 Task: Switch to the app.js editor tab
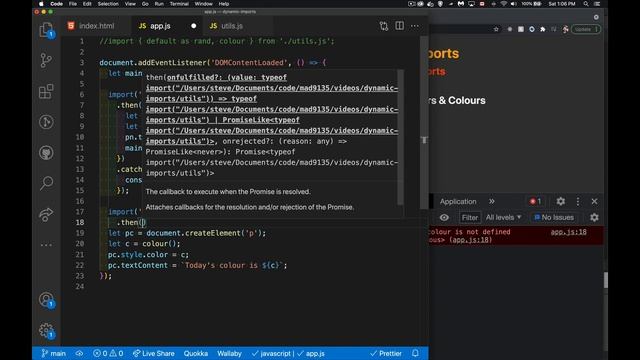pyautogui.click(x=160, y=26)
